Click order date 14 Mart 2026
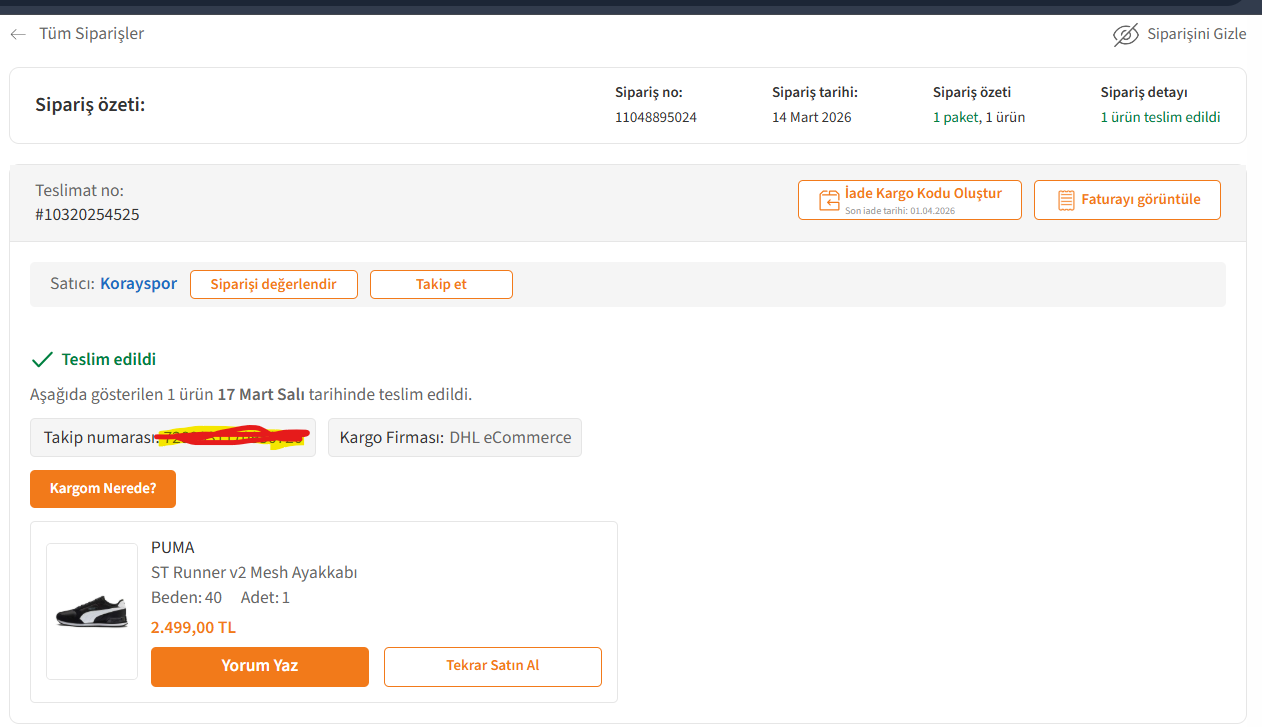 coord(811,117)
